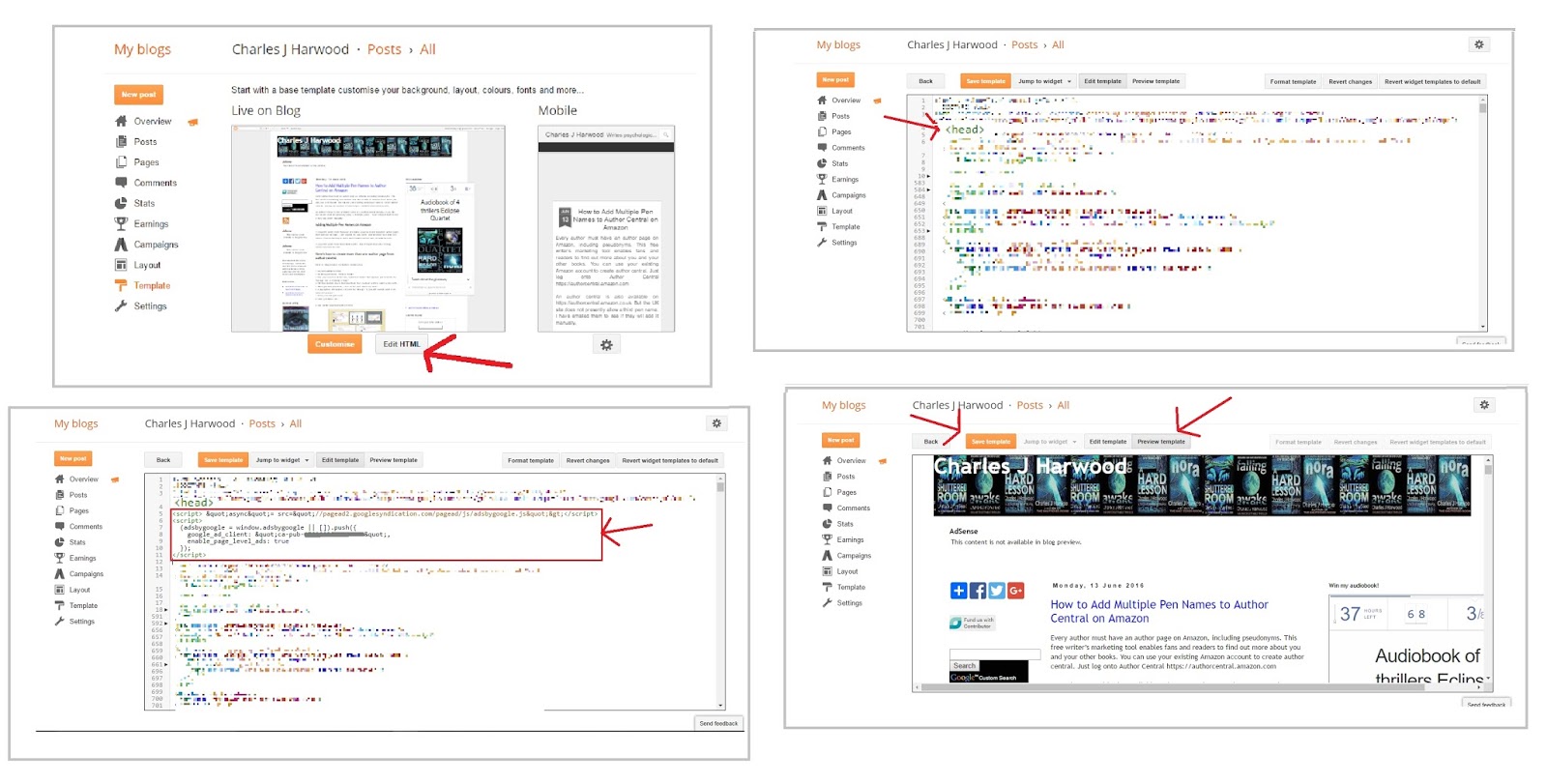Click Revert widget templates to default in the <head> arrow panel
Viewport: 1547px width, 784px height.
(x=1432, y=81)
